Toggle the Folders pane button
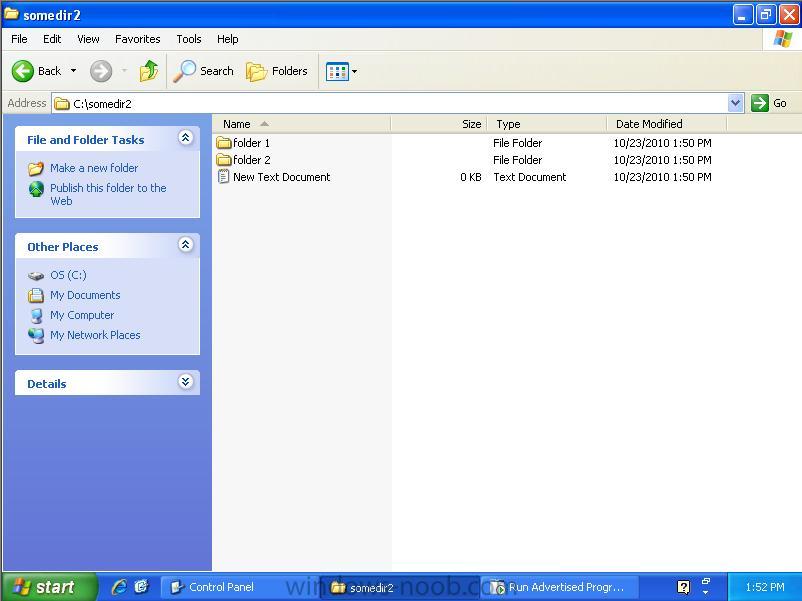 point(277,71)
